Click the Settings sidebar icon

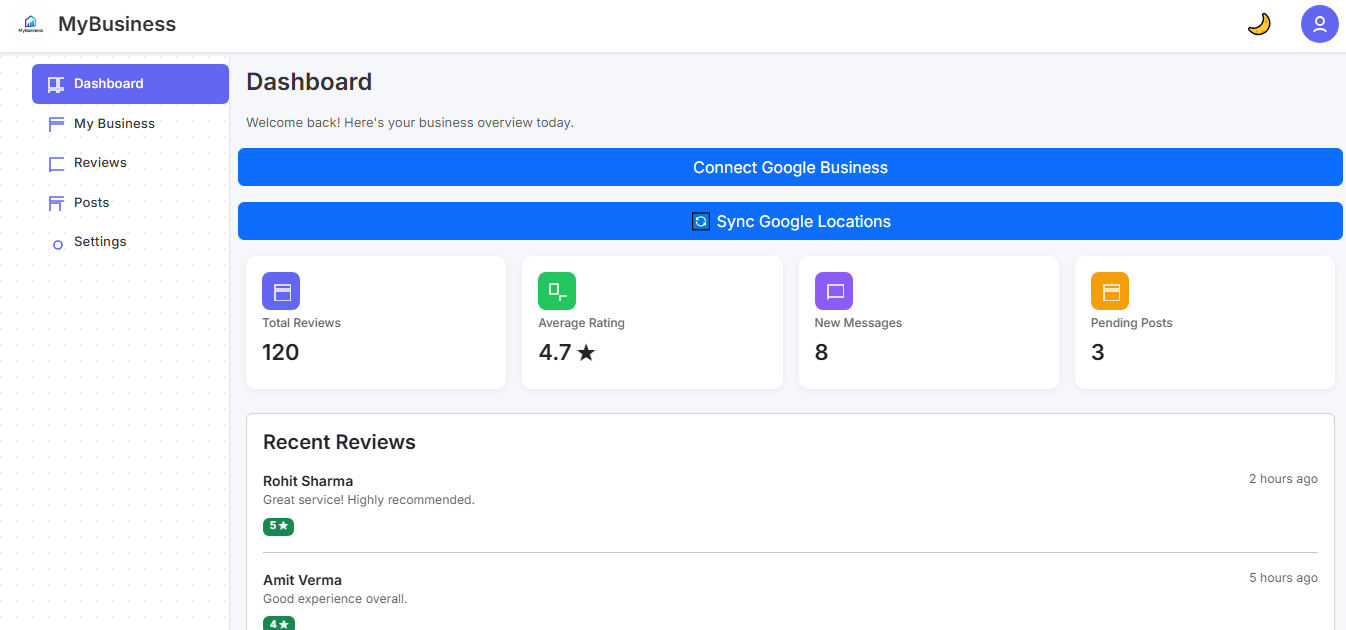click(x=57, y=243)
